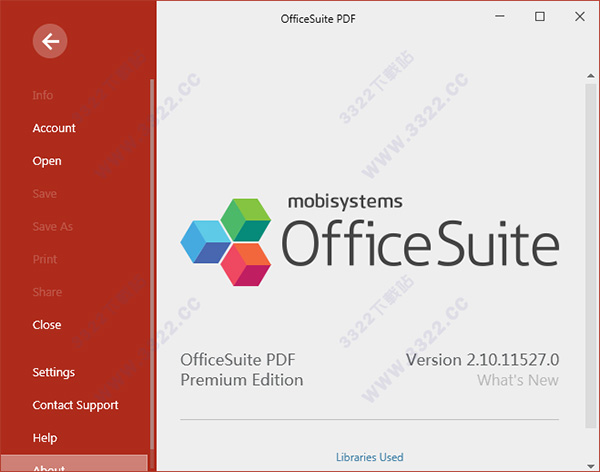Select the About item in the sidebar

[x=74, y=463]
